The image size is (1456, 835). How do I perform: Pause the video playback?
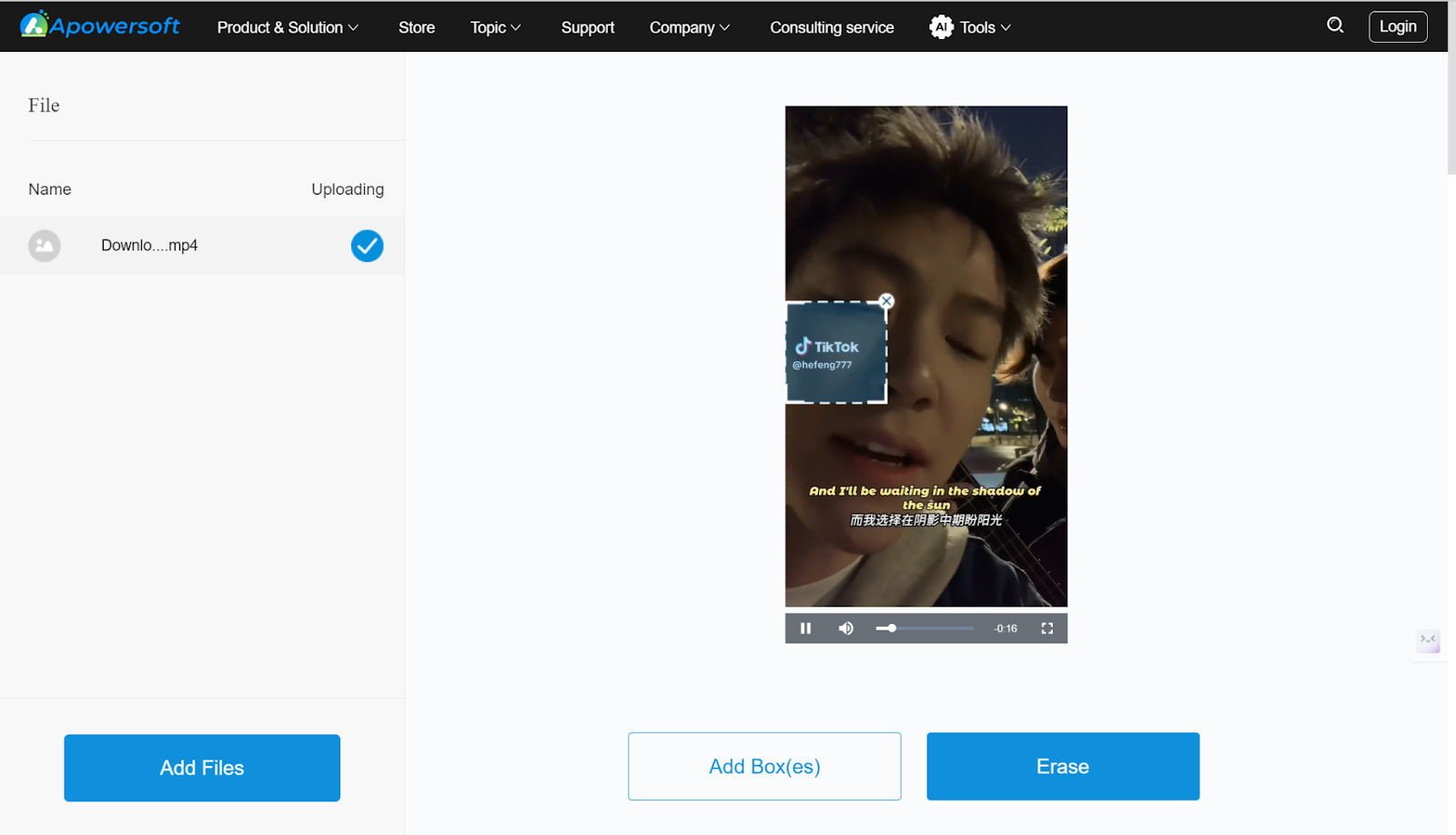coord(805,629)
